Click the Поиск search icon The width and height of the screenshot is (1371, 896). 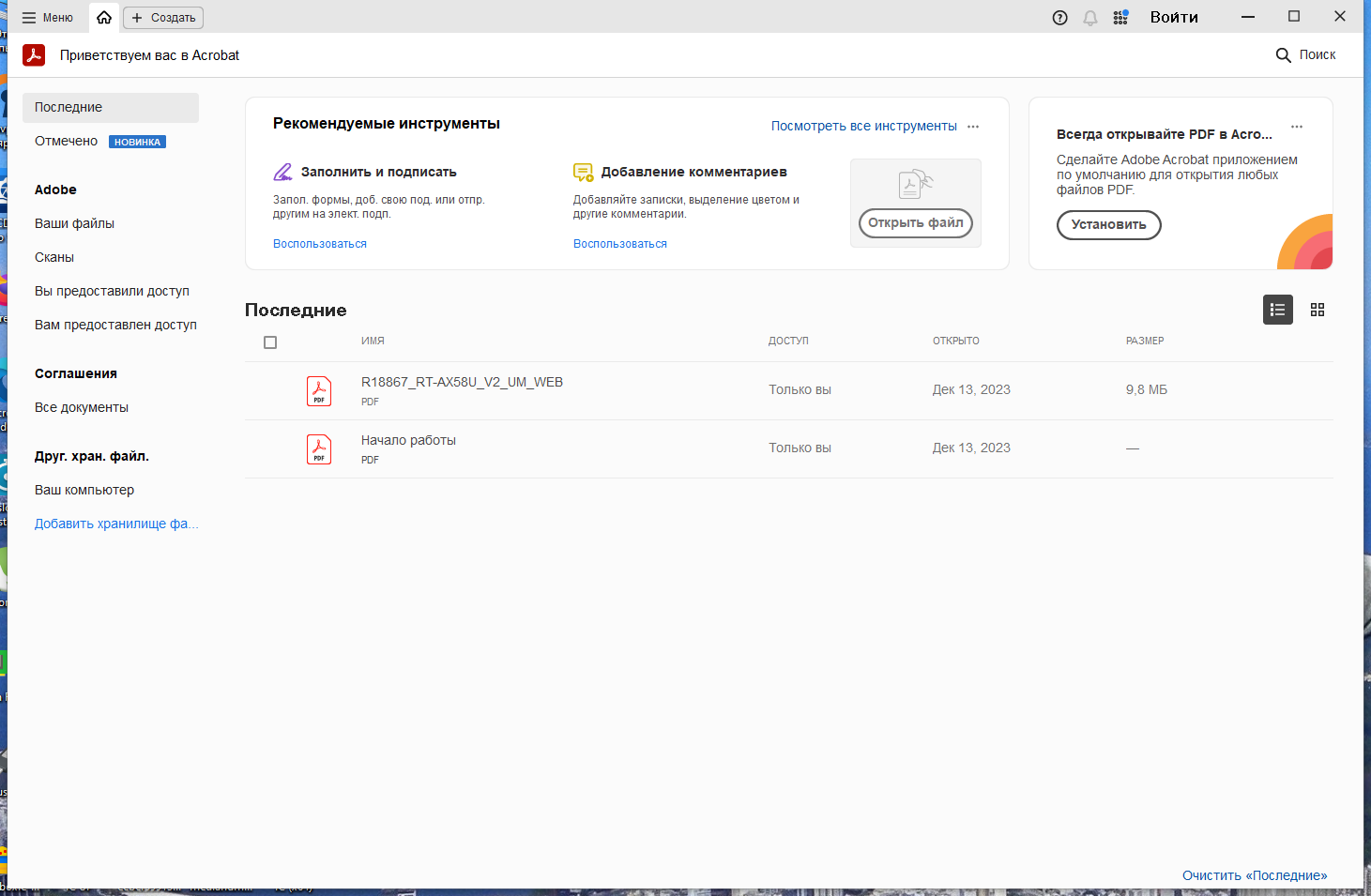point(1283,54)
